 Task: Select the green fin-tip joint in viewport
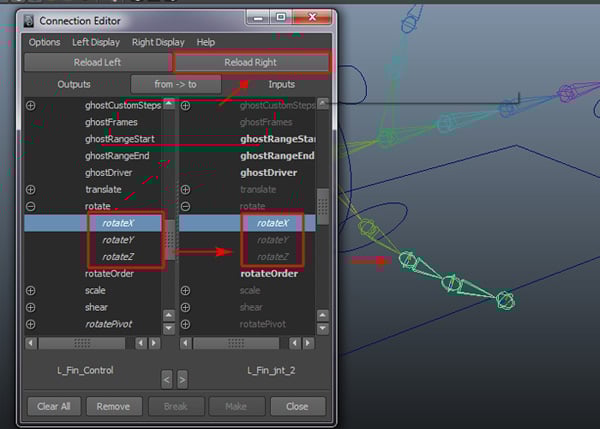tap(505, 301)
